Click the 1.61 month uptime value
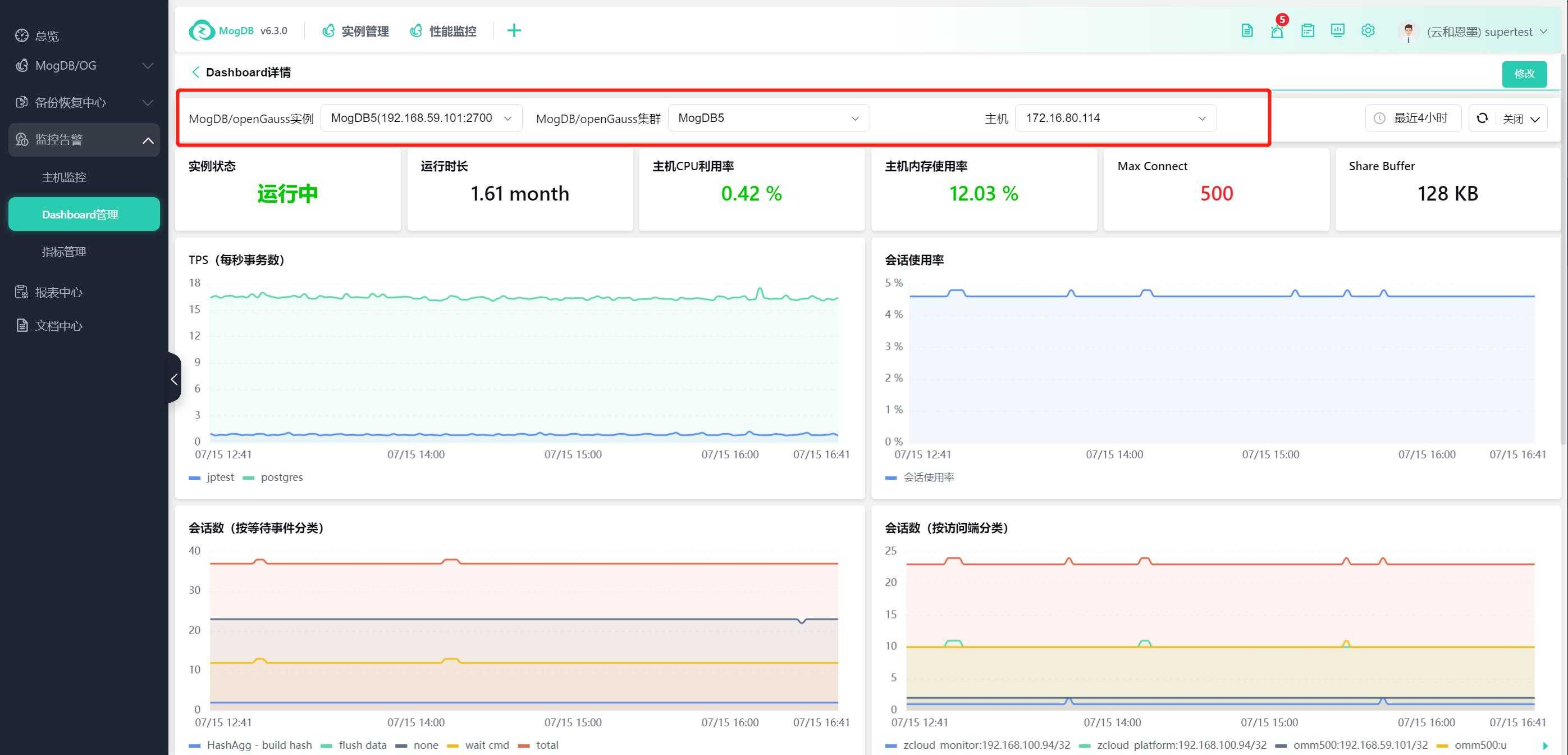 pos(520,194)
